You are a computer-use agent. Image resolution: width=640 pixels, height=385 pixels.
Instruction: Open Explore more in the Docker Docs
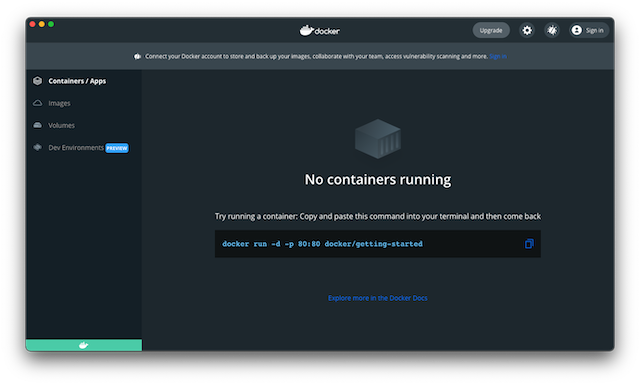[x=378, y=298]
